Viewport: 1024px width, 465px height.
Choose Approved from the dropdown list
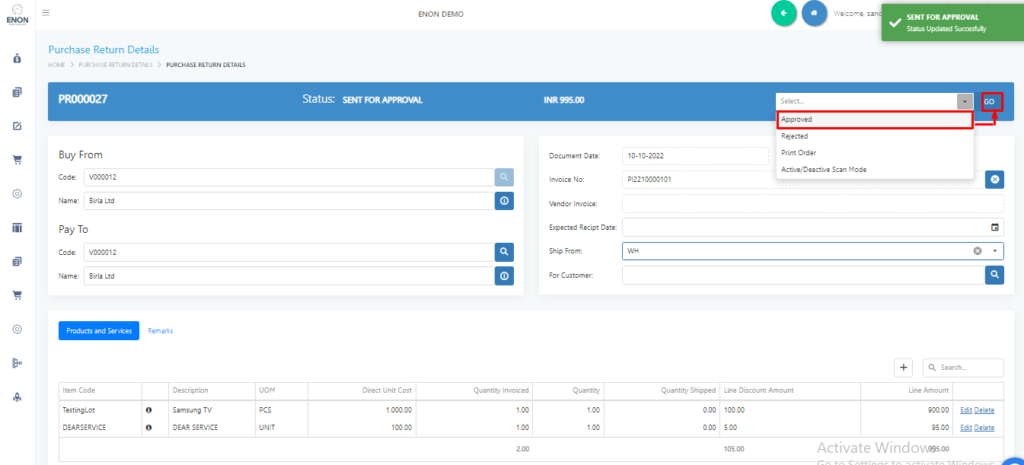(874, 120)
